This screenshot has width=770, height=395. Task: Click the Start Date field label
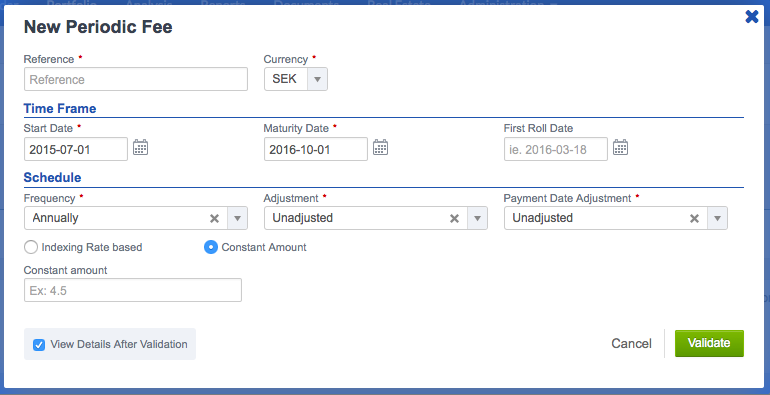48,128
